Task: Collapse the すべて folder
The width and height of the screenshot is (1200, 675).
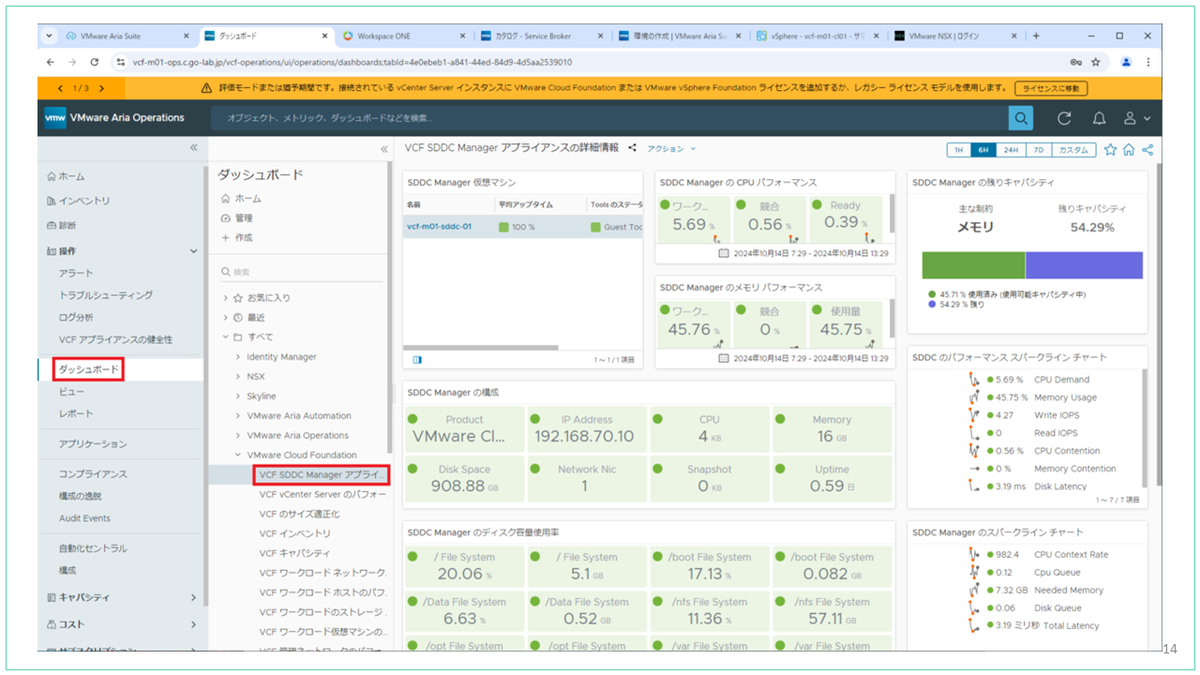Action: tap(226, 337)
